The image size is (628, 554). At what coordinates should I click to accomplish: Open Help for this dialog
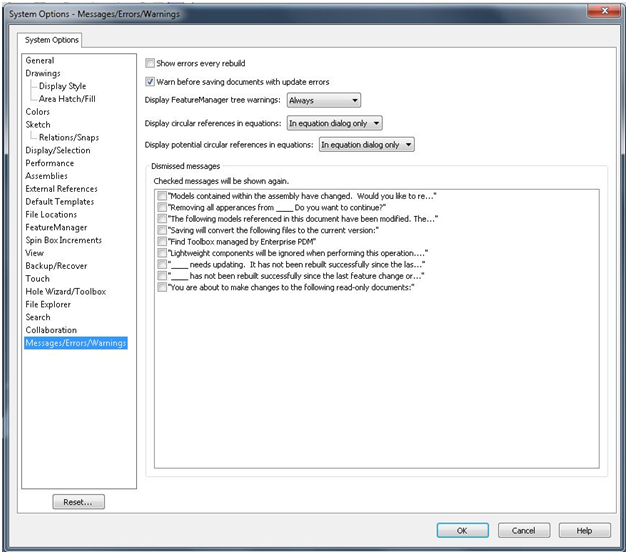point(584,531)
